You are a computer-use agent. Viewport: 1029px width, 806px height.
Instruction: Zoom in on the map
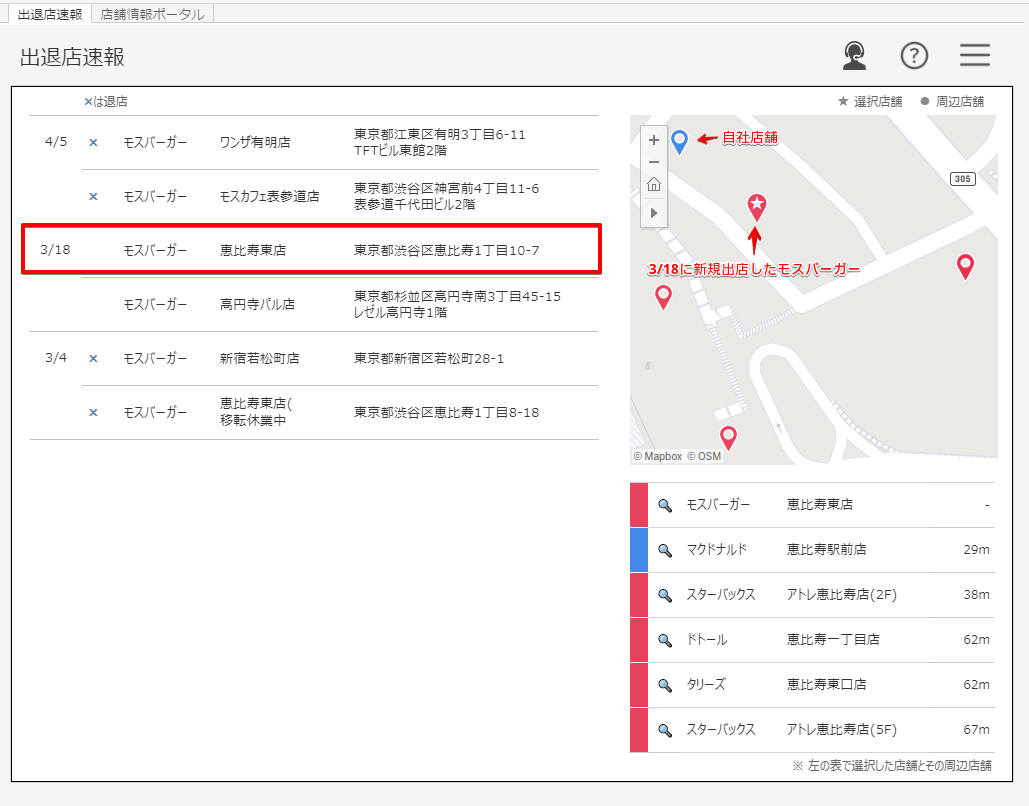click(654, 140)
